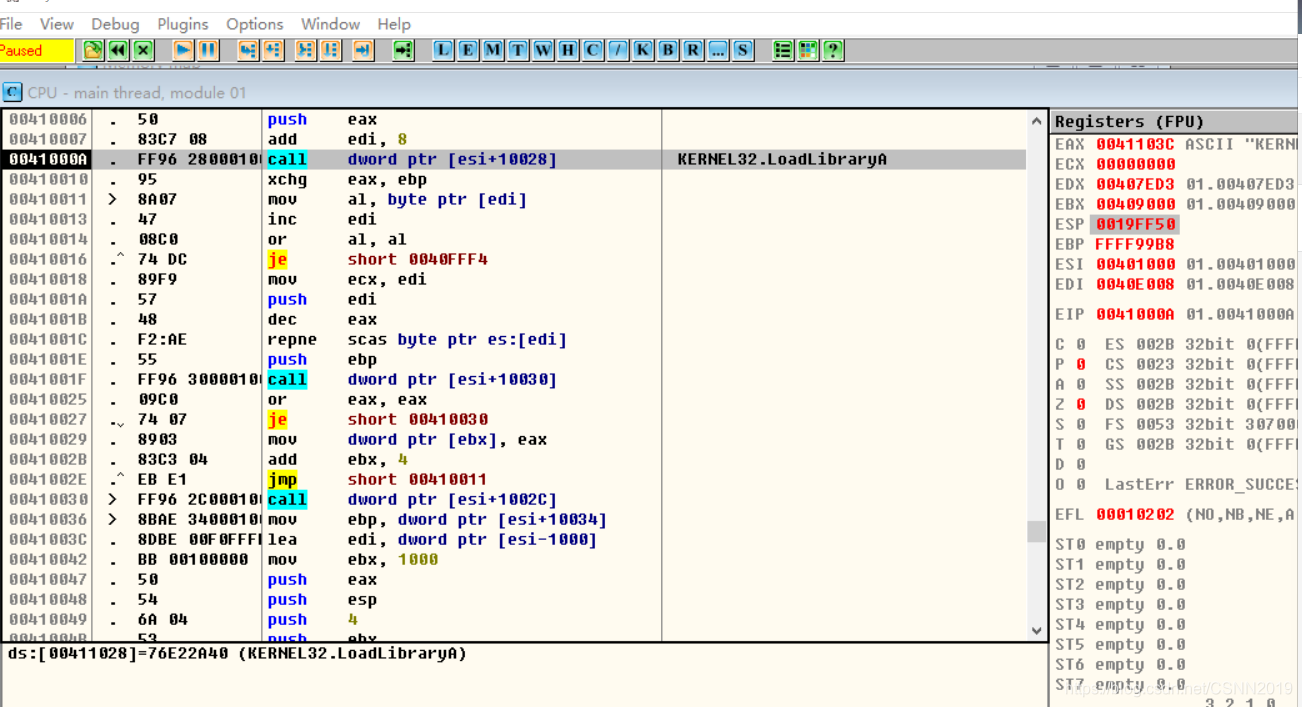Show Windows list with the W icon

tap(543, 50)
